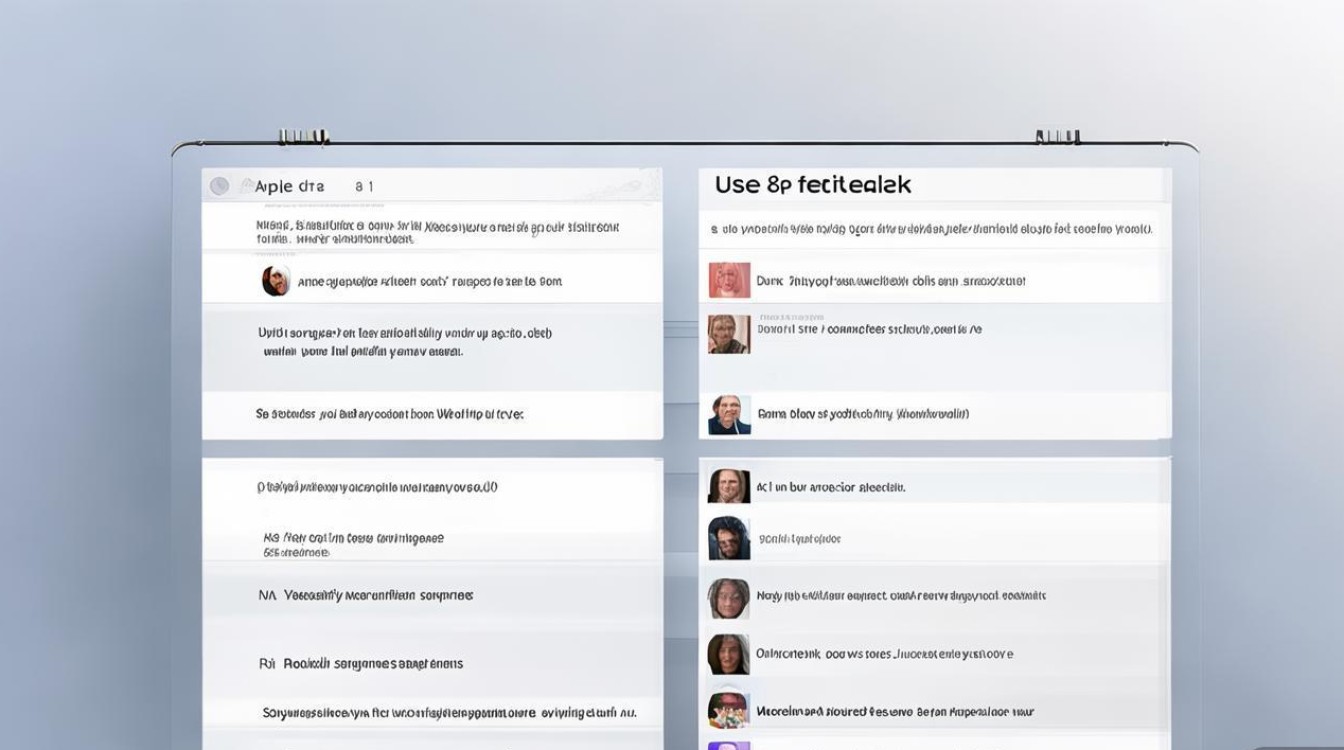Image resolution: width=1344 pixels, height=750 pixels.
Task: Select the 'Aiple dta' panel header
Action: [290, 186]
